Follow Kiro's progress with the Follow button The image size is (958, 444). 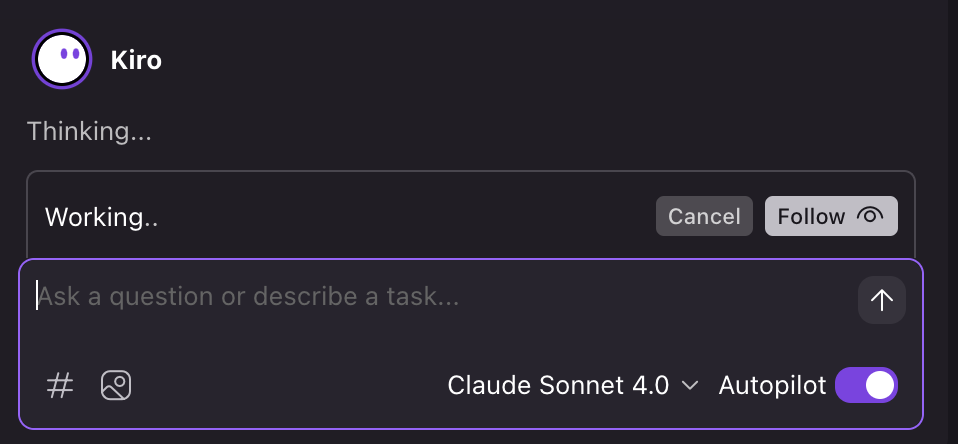[831, 216]
